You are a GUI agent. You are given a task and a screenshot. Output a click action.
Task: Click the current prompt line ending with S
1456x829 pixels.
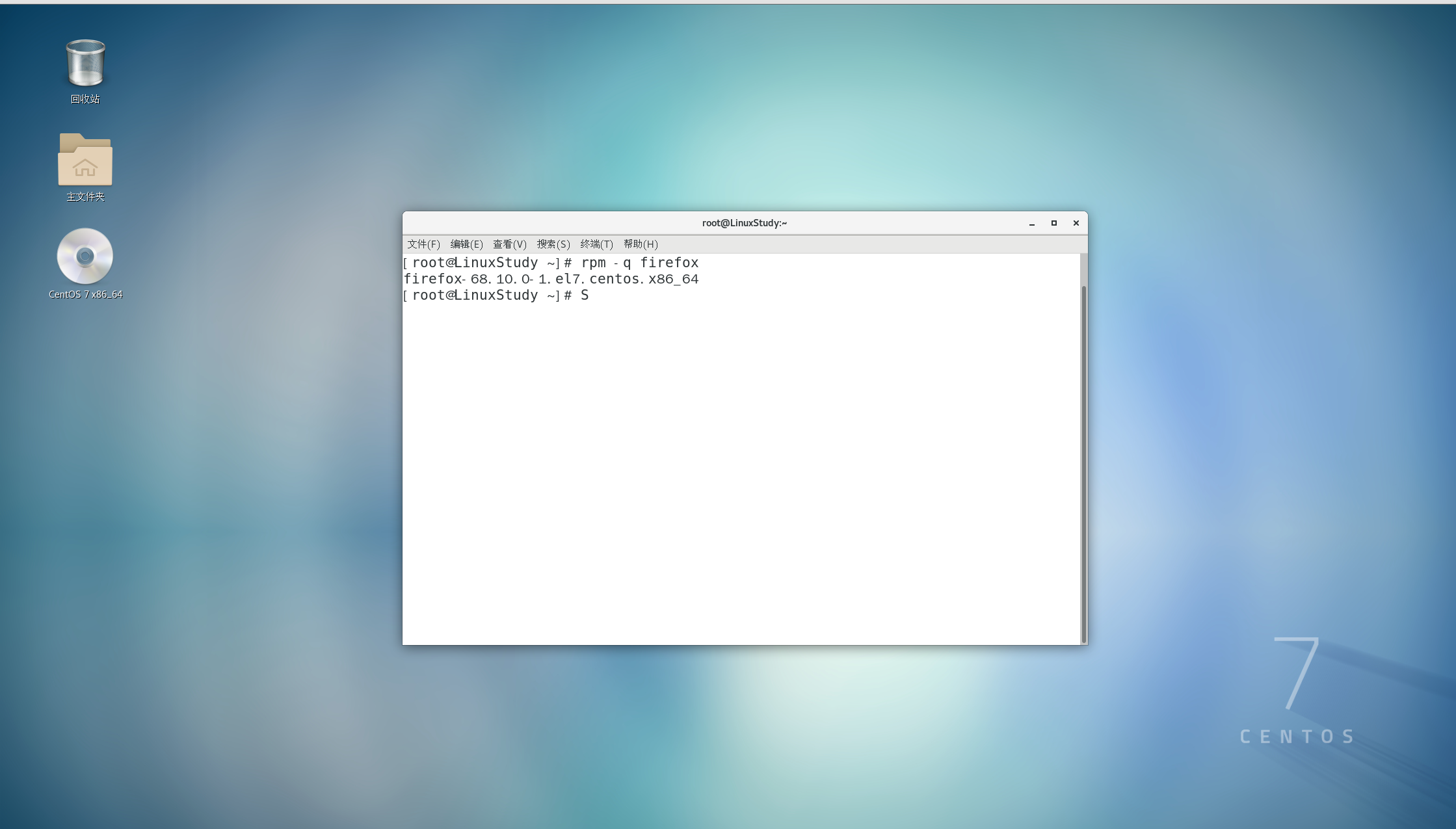496,295
